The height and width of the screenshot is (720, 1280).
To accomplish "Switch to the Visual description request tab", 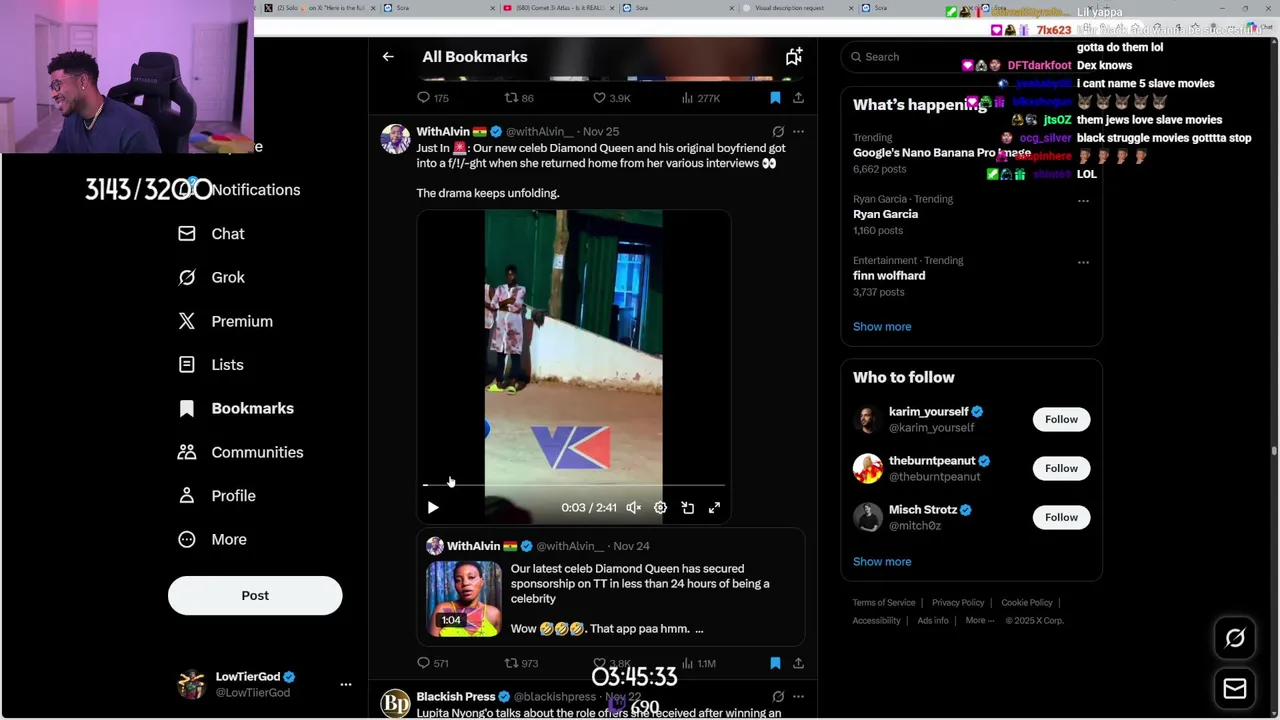I will 796,8.
